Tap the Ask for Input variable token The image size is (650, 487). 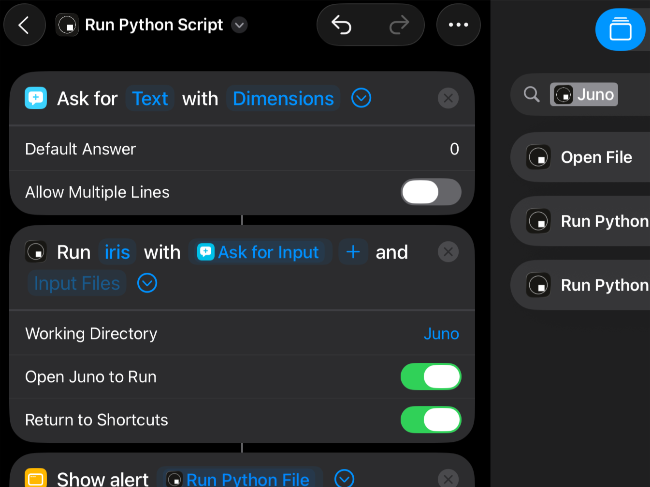click(x=260, y=252)
